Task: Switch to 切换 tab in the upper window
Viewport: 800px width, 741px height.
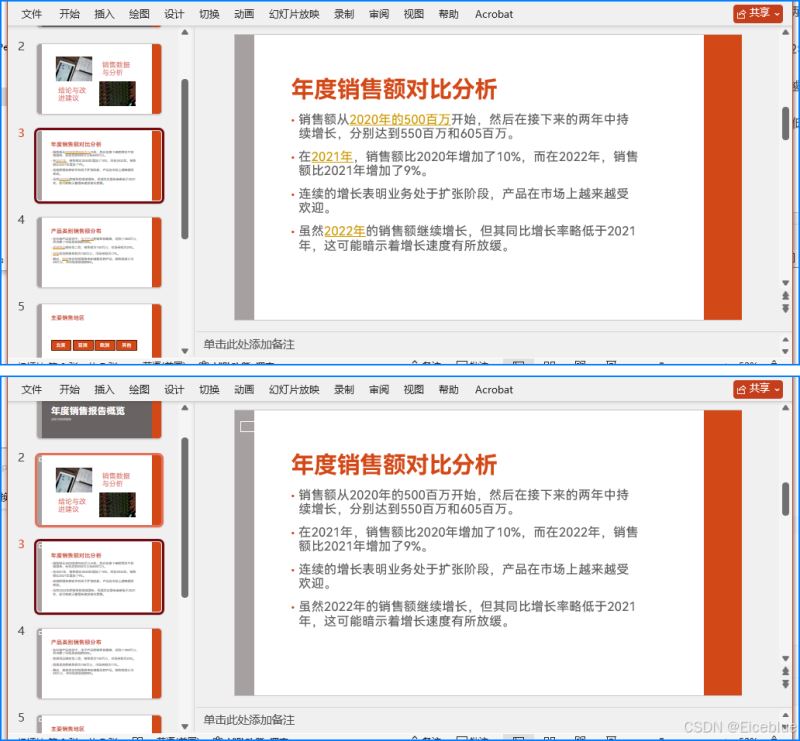Action: tap(209, 14)
